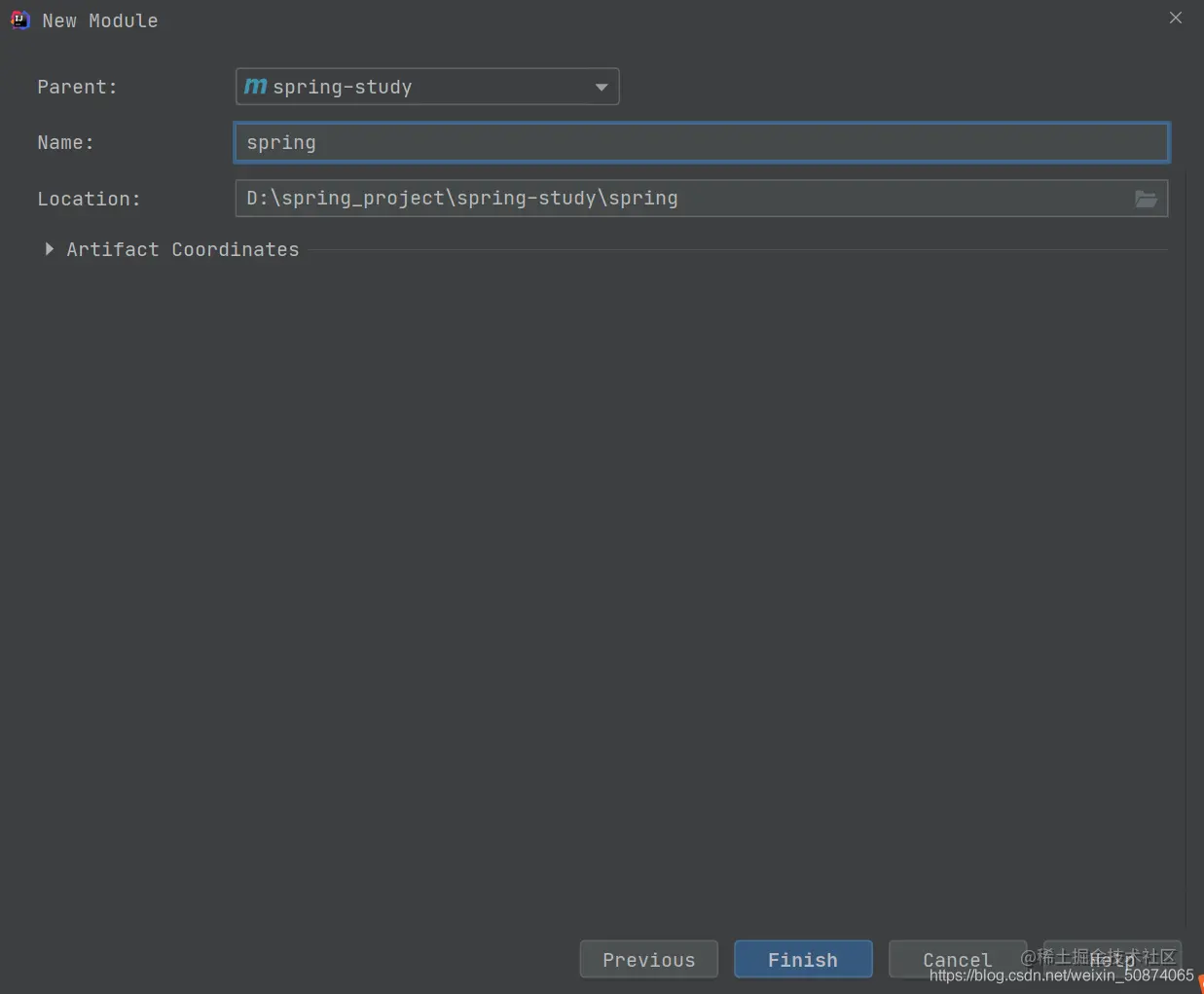Click the IntelliJ logo in title bar

[20, 20]
